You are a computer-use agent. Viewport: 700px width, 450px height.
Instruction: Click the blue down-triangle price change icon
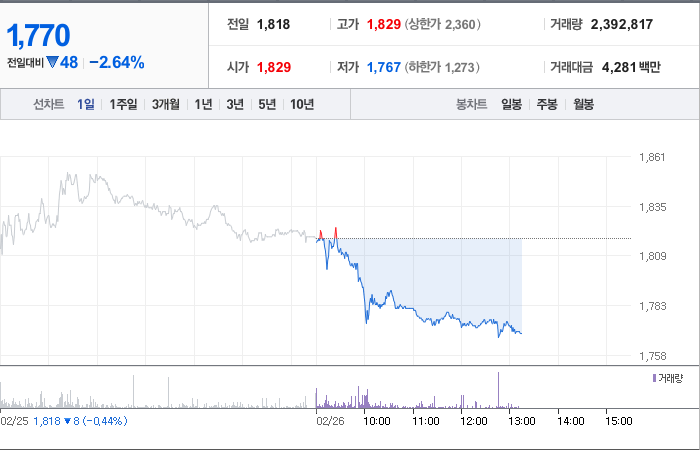coord(52,62)
